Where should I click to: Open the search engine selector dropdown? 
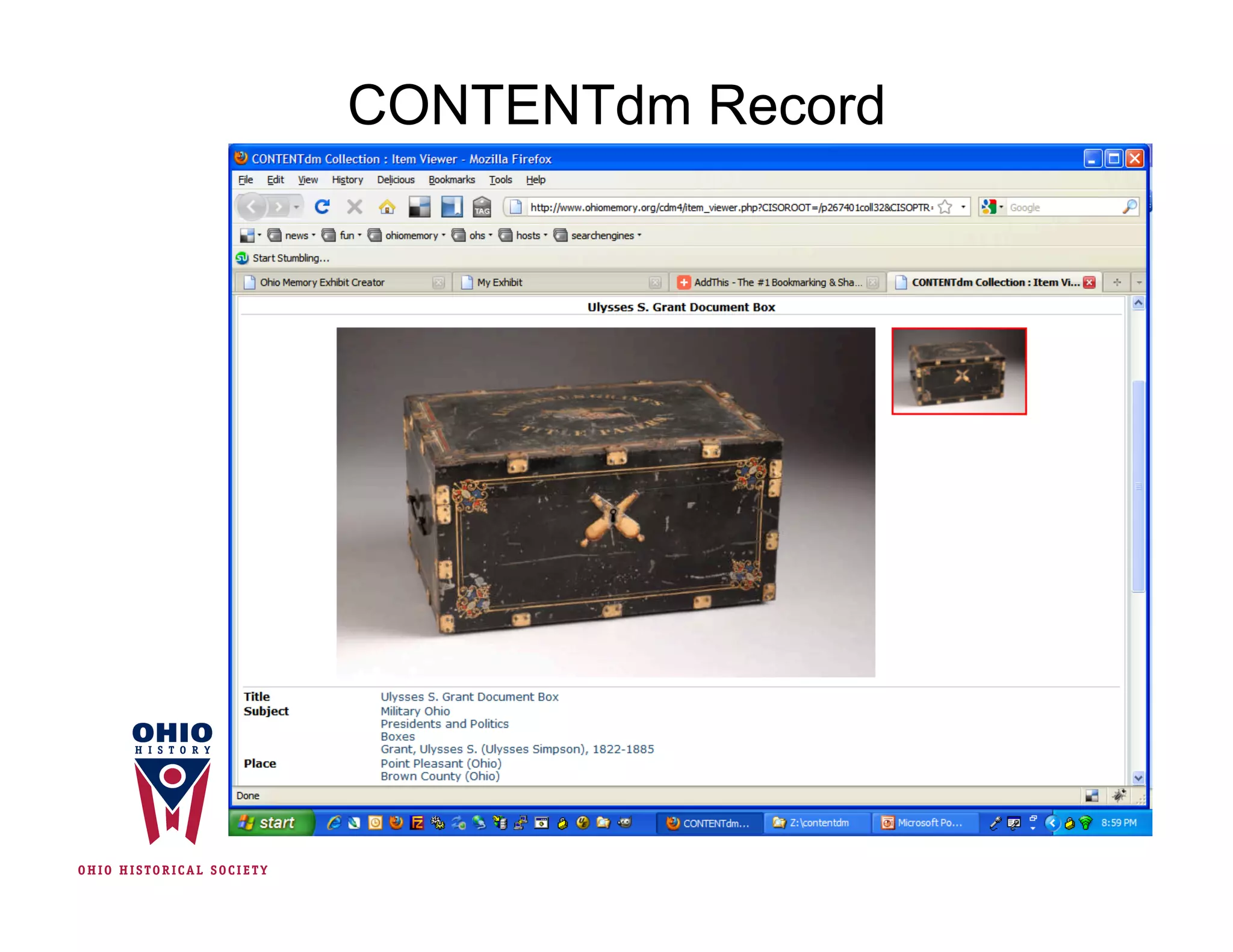click(x=992, y=207)
